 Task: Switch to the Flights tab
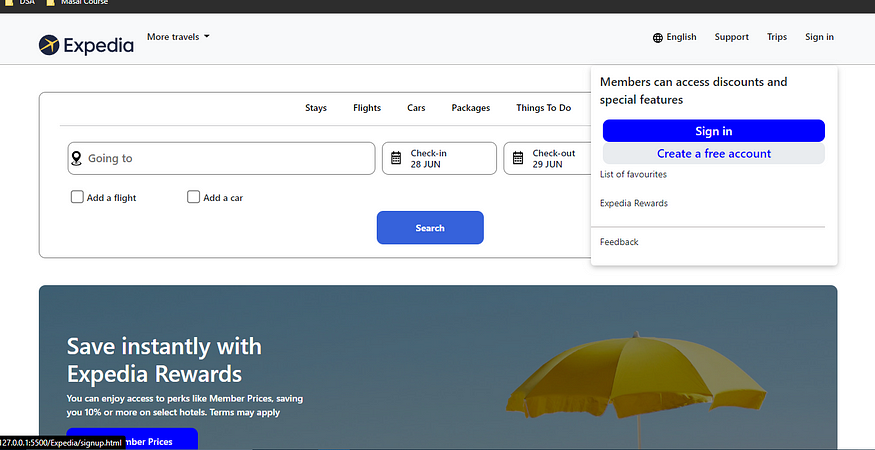[x=367, y=108]
